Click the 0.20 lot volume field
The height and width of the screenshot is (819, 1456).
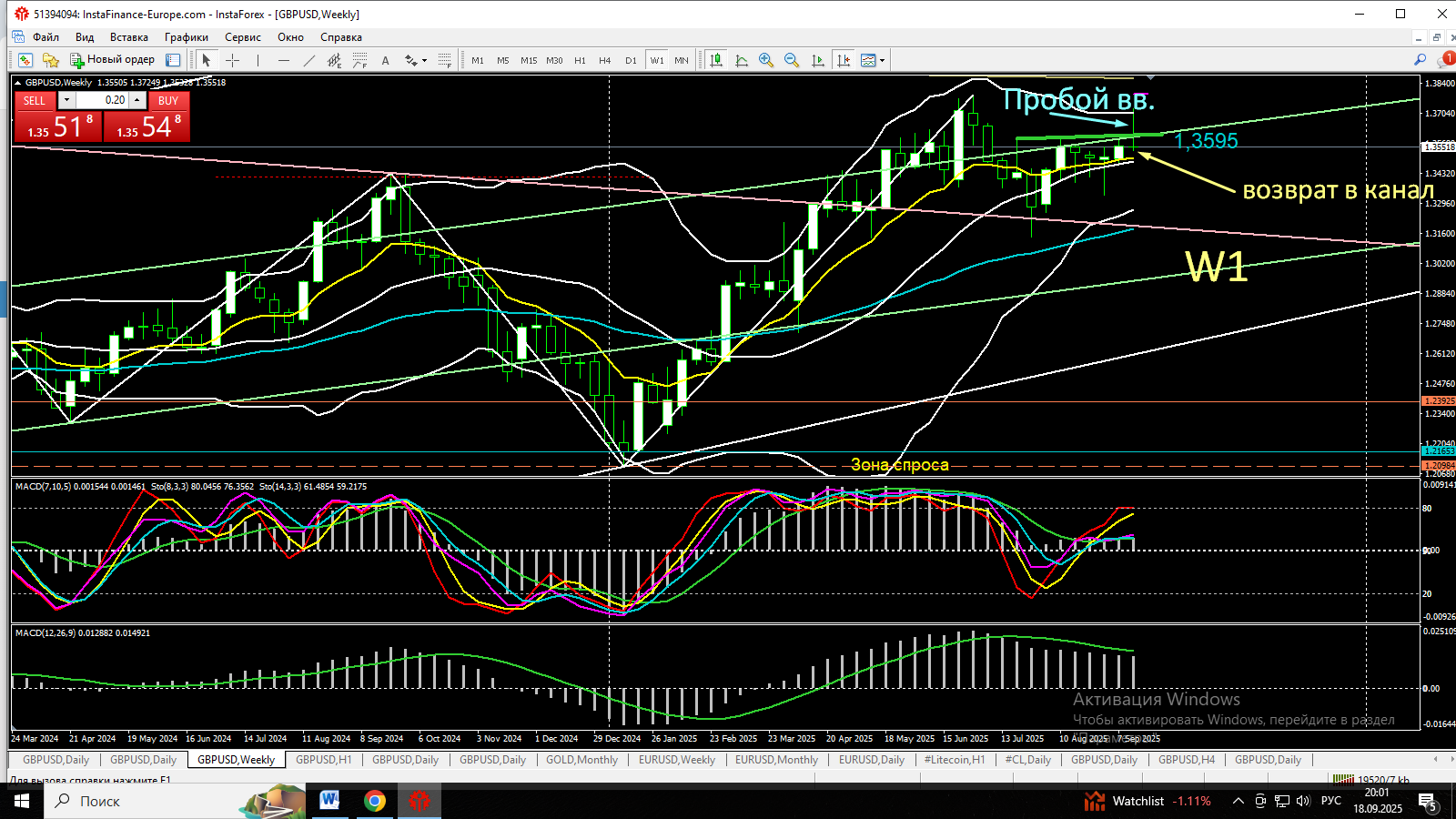coord(102,100)
